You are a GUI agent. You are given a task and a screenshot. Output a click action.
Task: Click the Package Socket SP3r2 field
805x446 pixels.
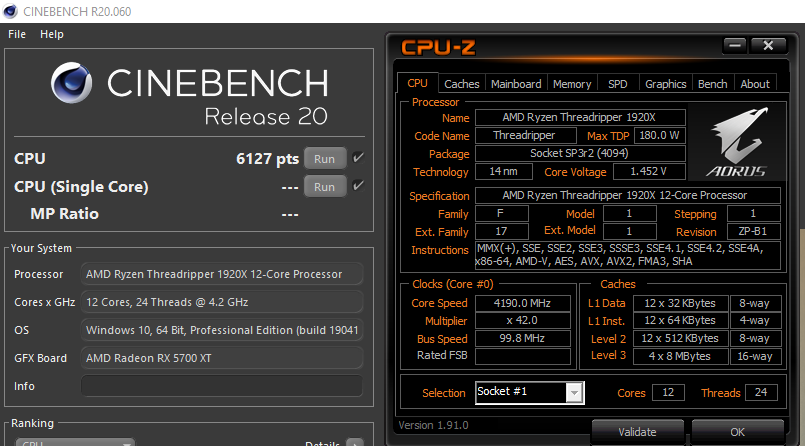(x=580, y=153)
